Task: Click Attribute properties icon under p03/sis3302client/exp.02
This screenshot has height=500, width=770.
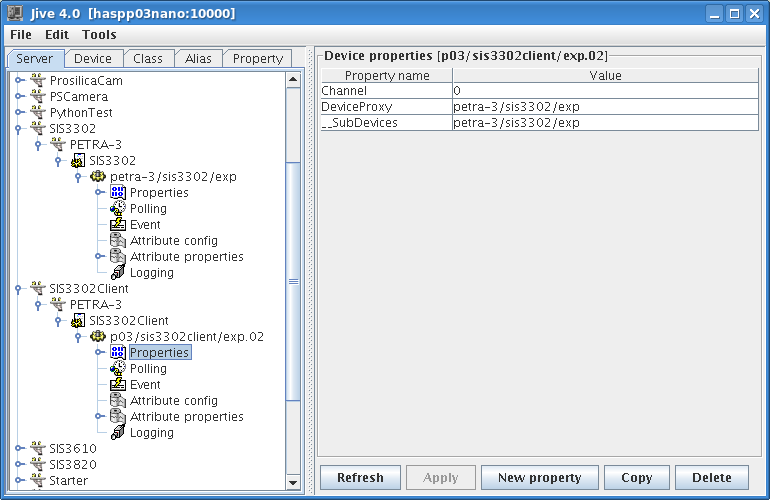Action: [118, 417]
